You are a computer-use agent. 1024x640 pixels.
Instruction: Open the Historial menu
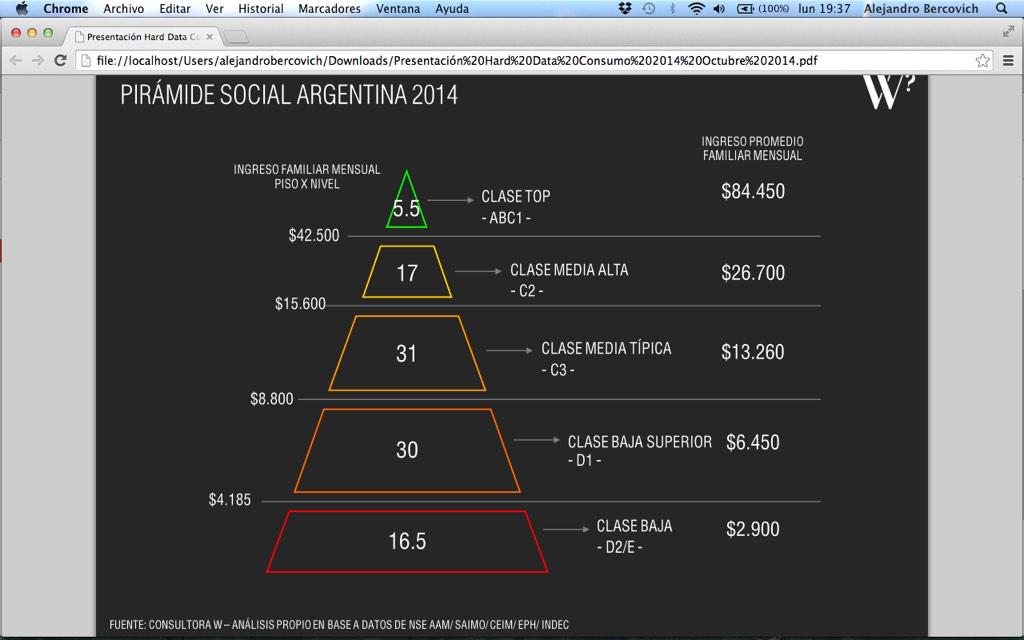tap(261, 8)
